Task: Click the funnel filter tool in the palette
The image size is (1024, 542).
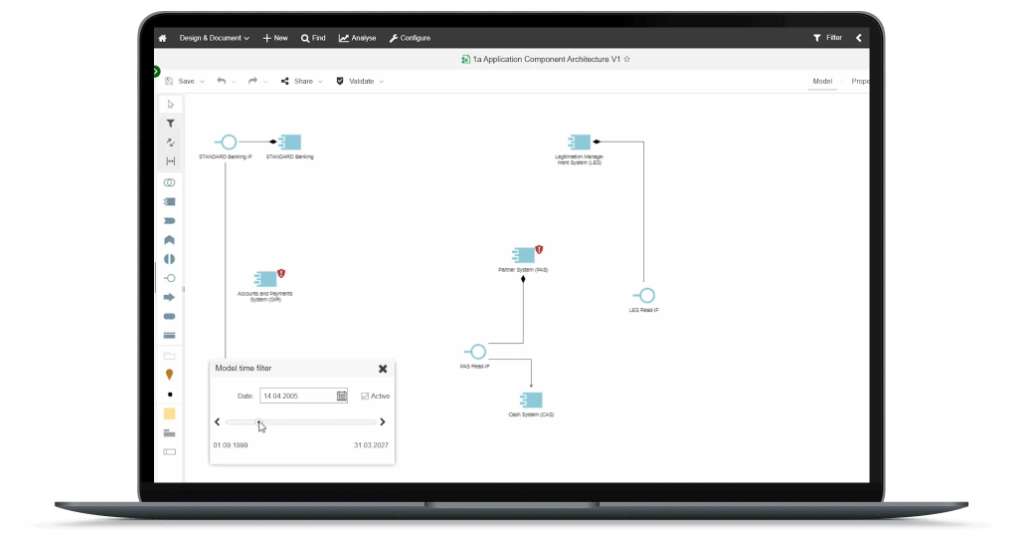Action: (170, 123)
